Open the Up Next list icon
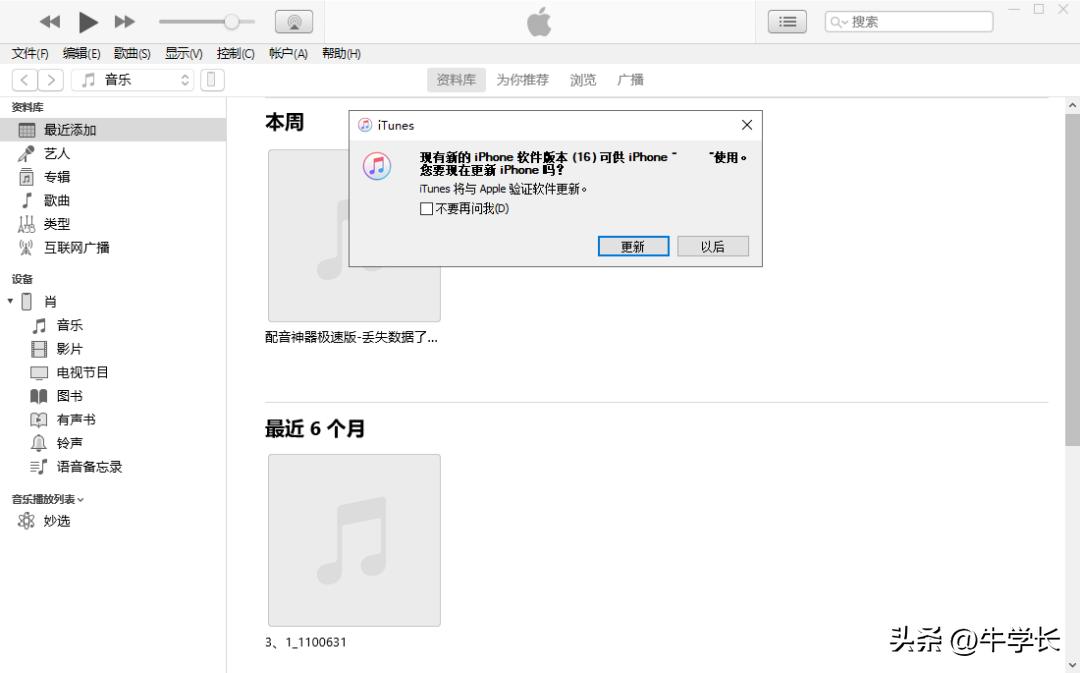The height and width of the screenshot is (673, 1080). 787,20
